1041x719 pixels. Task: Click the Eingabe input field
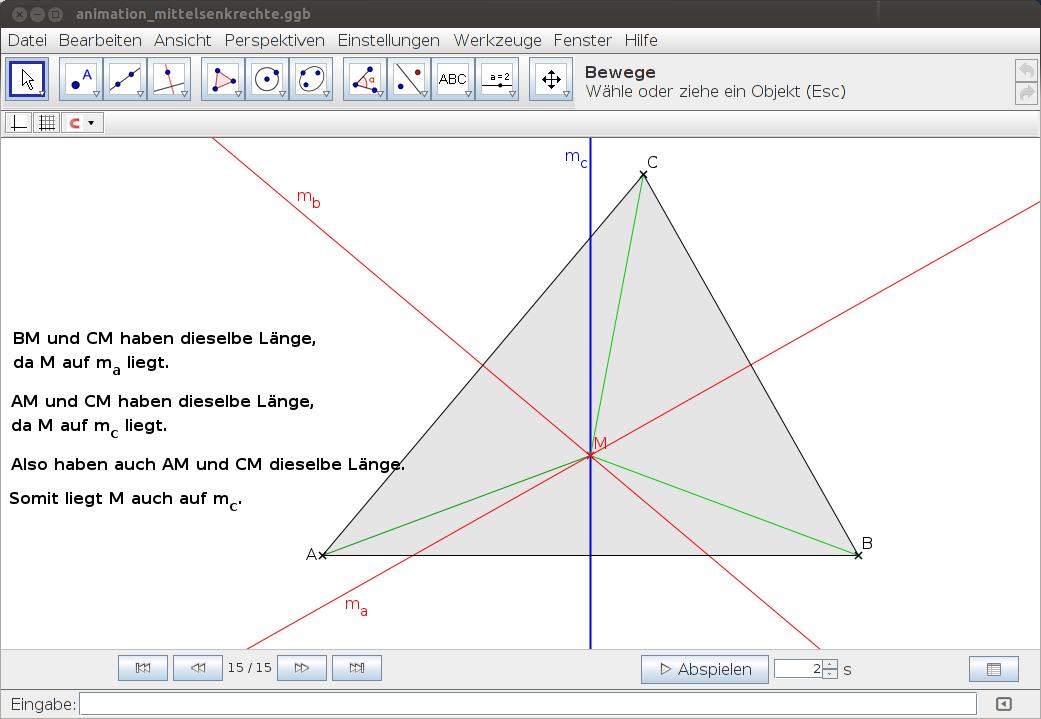527,704
